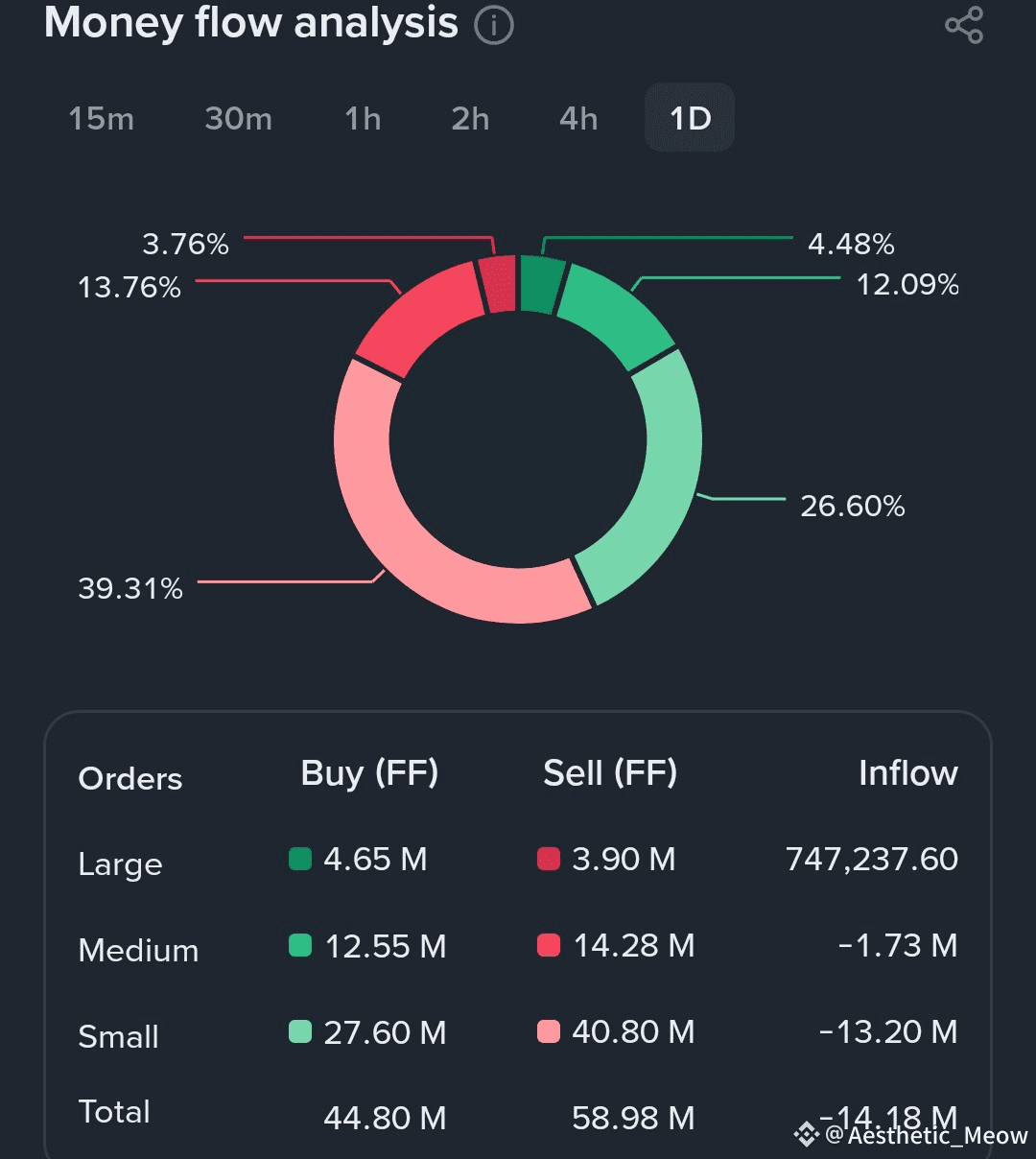Tap the 12.09% green donut segment
Viewport: 1036px width, 1159px height.
614,314
